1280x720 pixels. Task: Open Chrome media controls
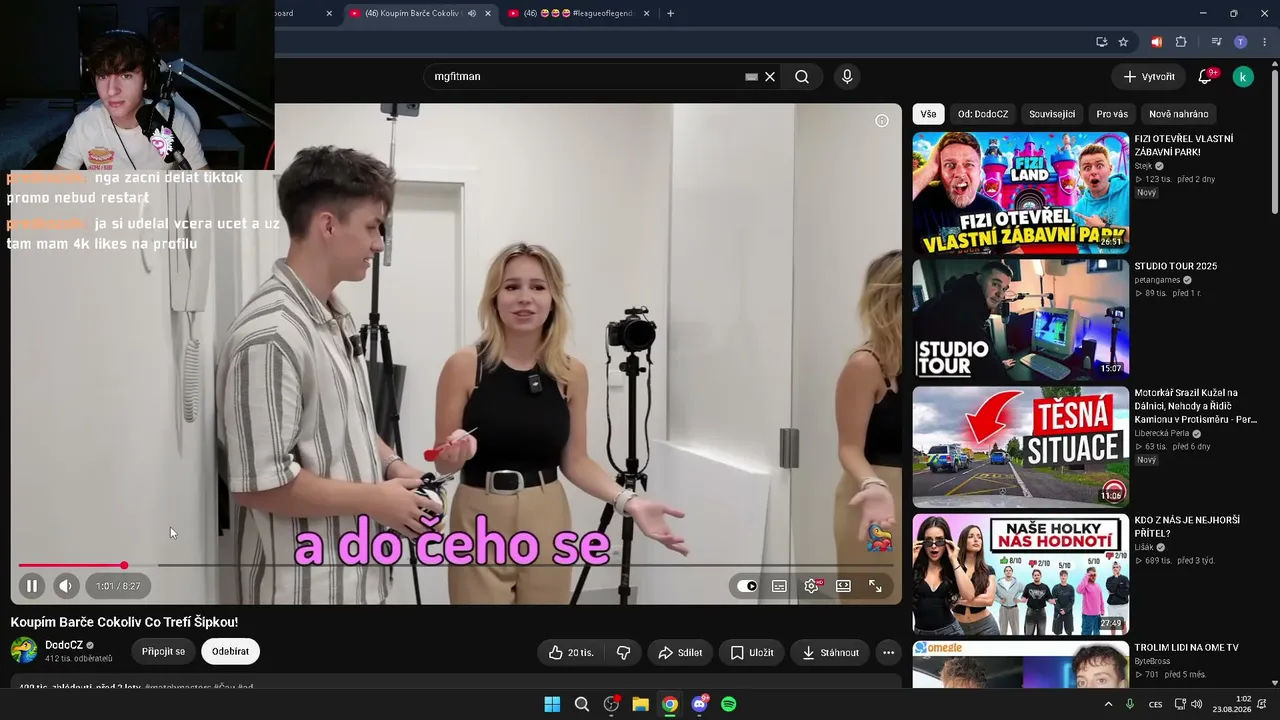(x=1216, y=42)
